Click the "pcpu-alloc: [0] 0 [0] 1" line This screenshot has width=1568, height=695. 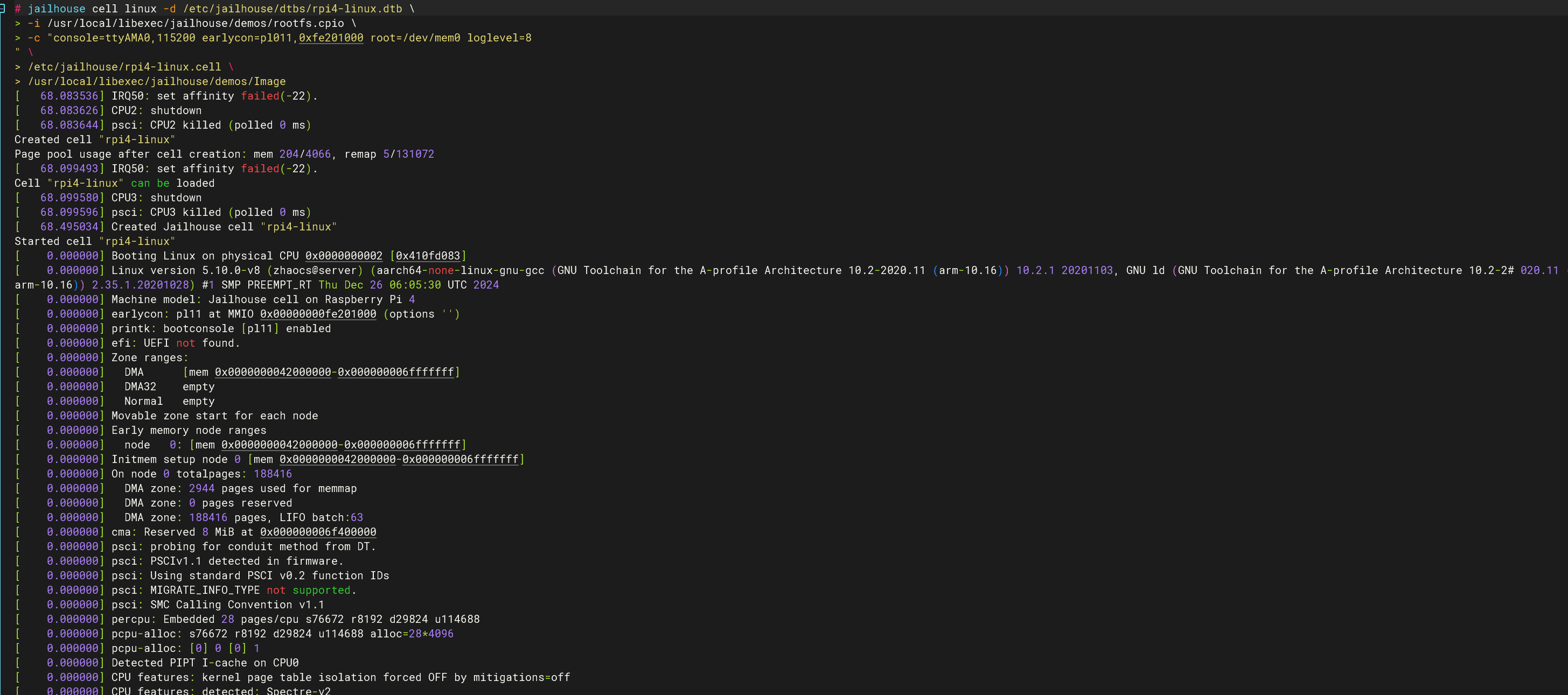[186, 649]
